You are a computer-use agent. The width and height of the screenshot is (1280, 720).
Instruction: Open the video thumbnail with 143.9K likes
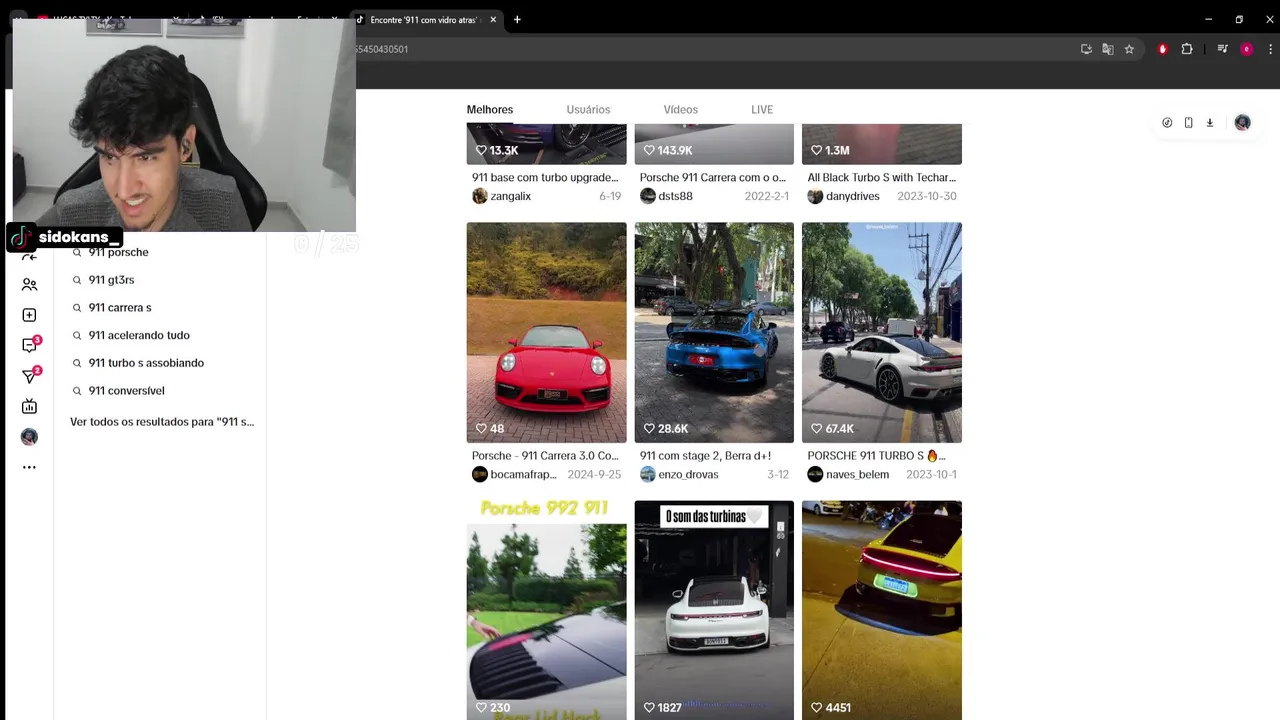click(x=714, y=144)
